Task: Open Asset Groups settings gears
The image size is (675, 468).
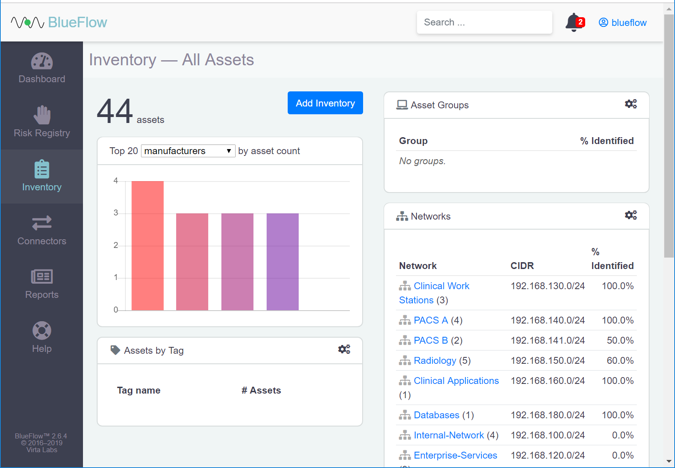Action: 630,104
